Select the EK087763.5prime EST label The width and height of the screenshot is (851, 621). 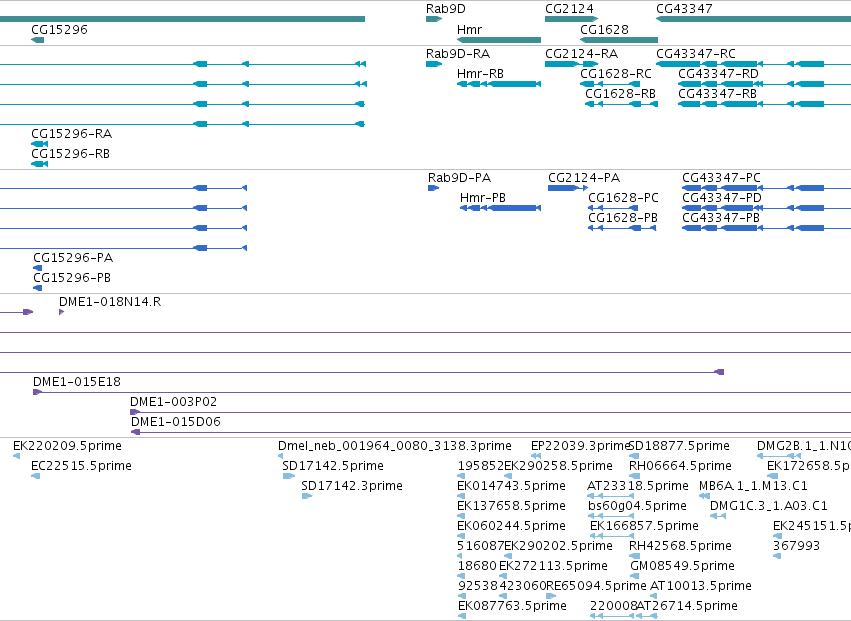[512, 606]
